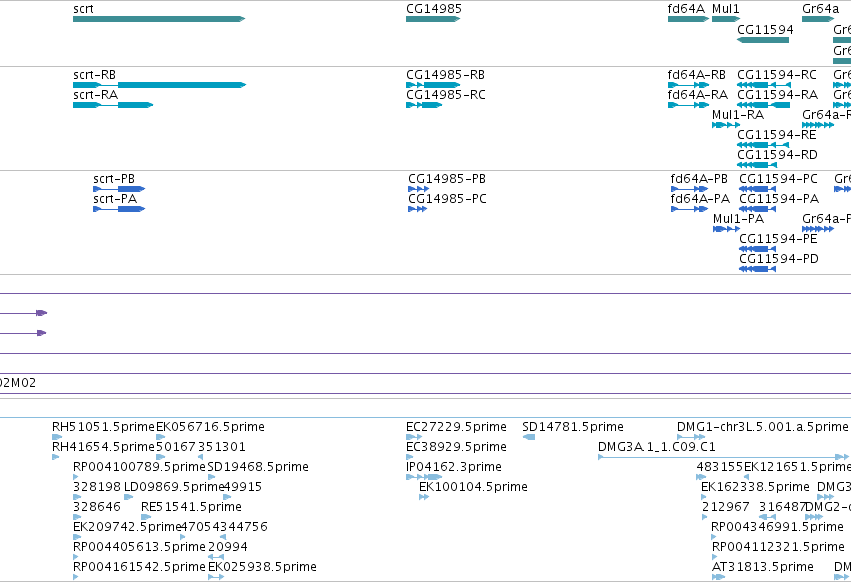The height and width of the screenshot is (582, 851).
Task: Select the scrt-RB transcript
Action: point(160,85)
